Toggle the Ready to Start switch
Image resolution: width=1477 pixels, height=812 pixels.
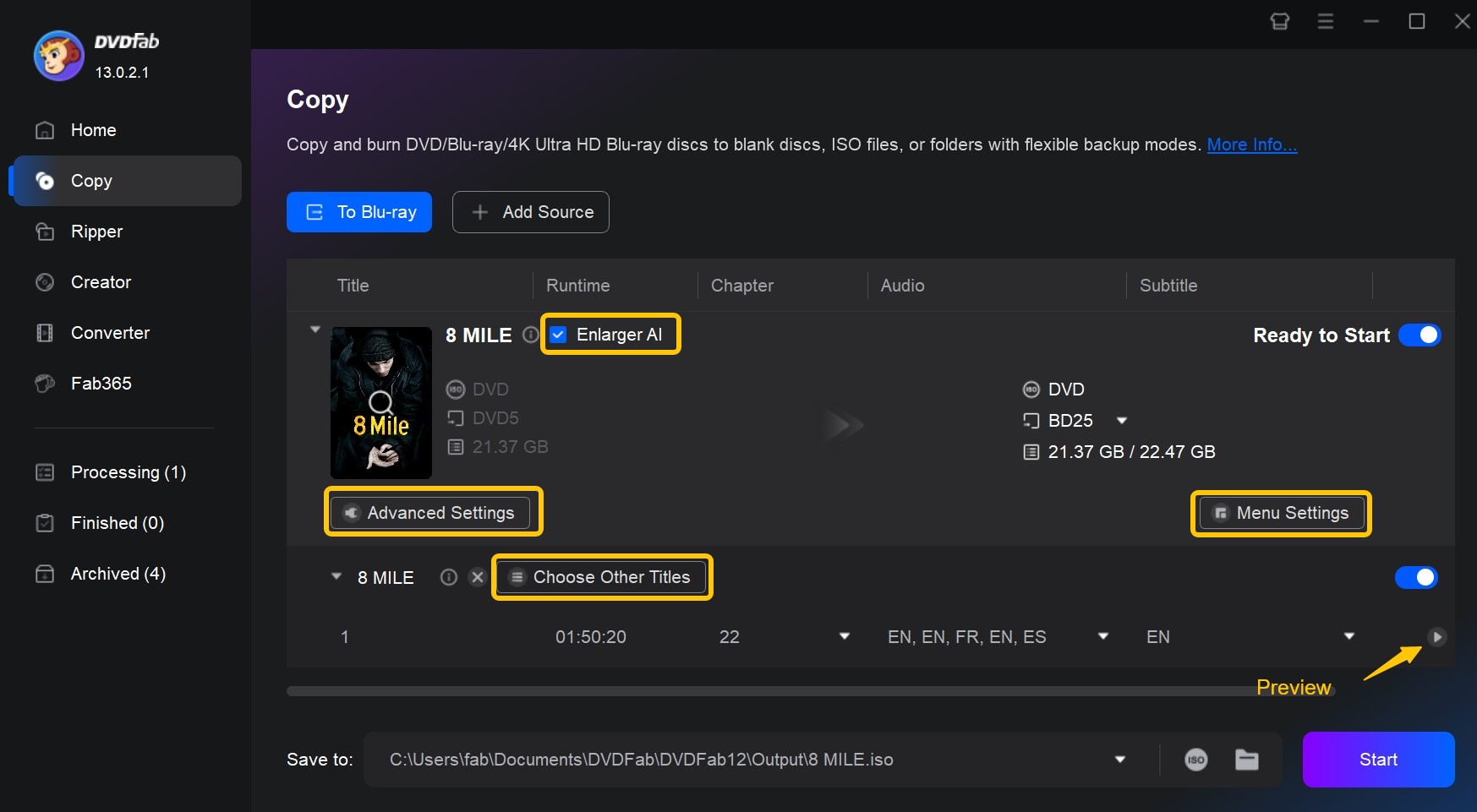(x=1420, y=335)
